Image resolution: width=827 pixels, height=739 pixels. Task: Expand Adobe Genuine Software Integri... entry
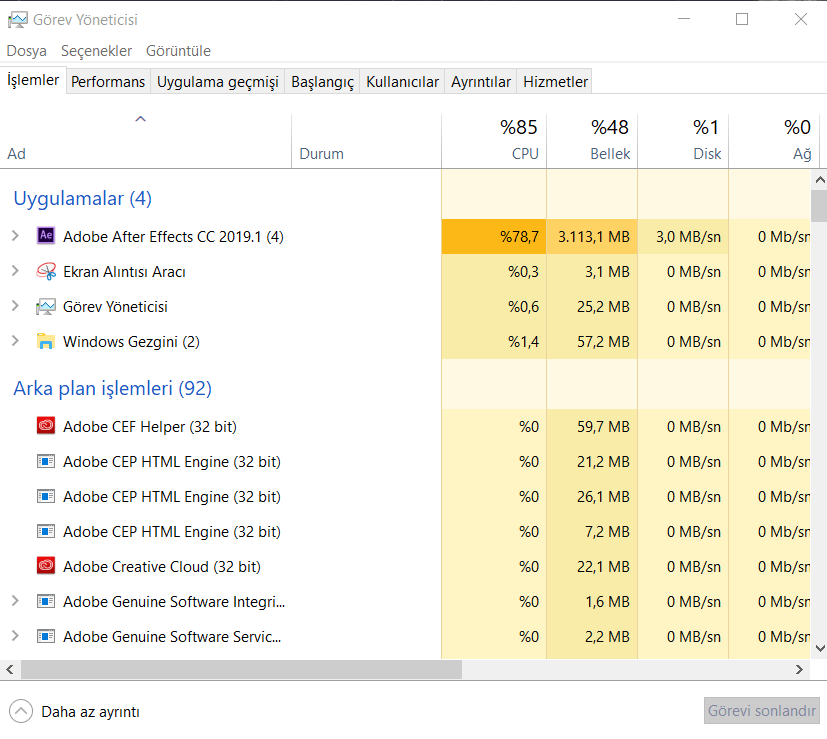point(15,601)
